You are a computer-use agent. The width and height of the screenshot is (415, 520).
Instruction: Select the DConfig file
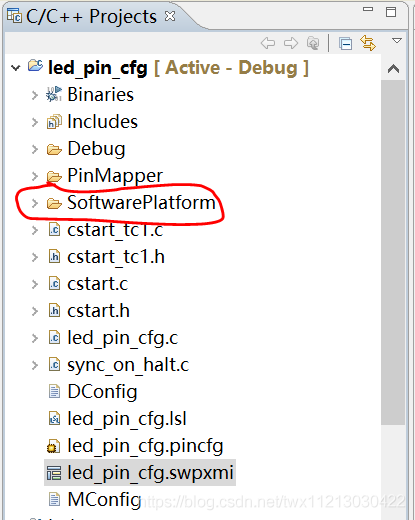[x=102, y=391]
